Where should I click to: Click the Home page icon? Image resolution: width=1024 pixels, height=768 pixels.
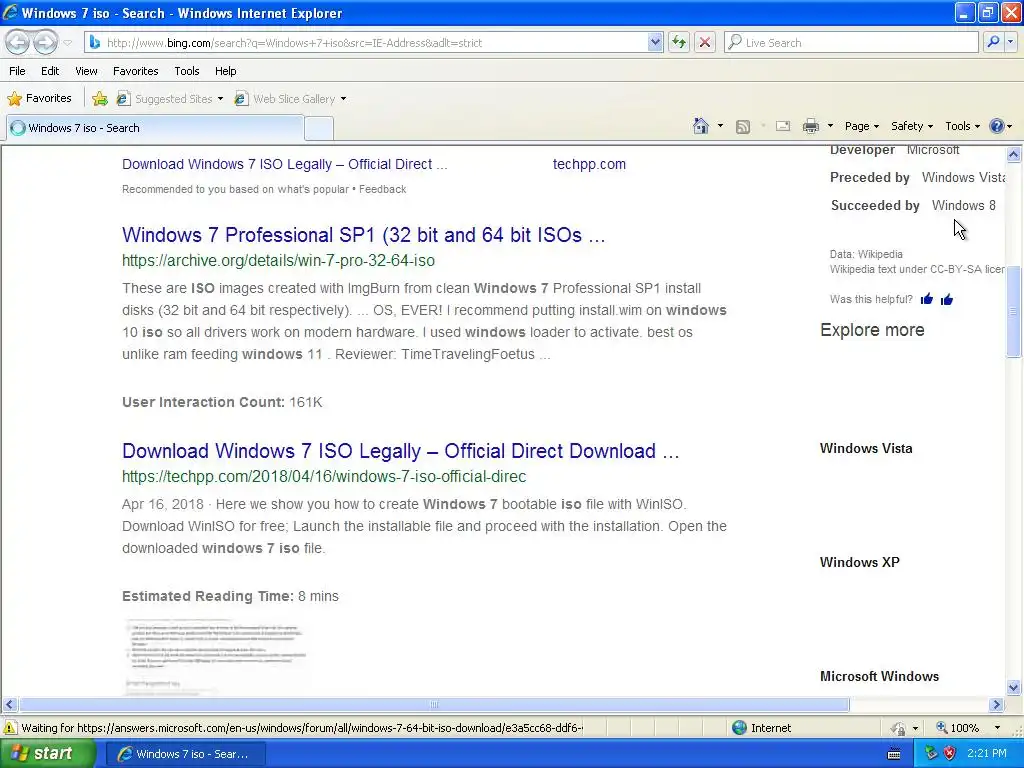[701, 126]
